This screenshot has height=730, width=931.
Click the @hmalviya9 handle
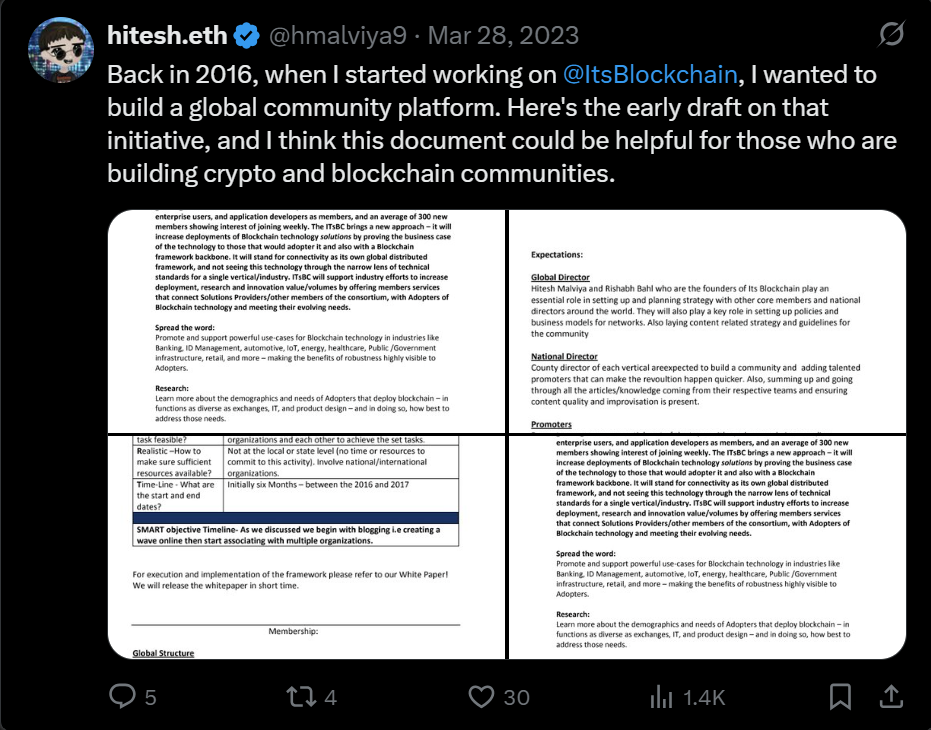click(337, 36)
